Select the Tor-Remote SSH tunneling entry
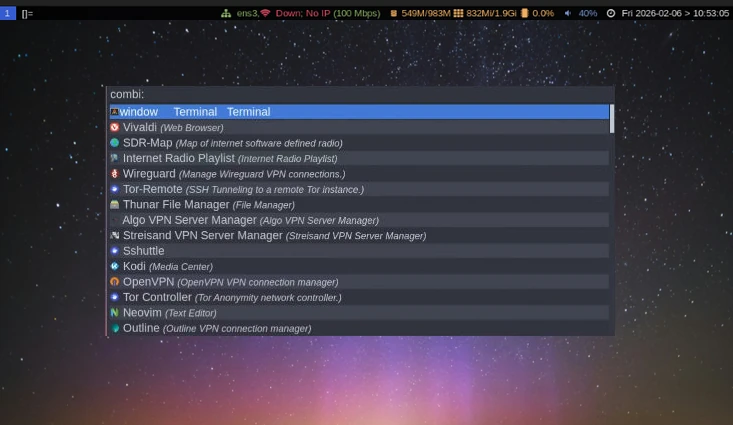The width and height of the screenshot is (733, 425). [x=359, y=189]
